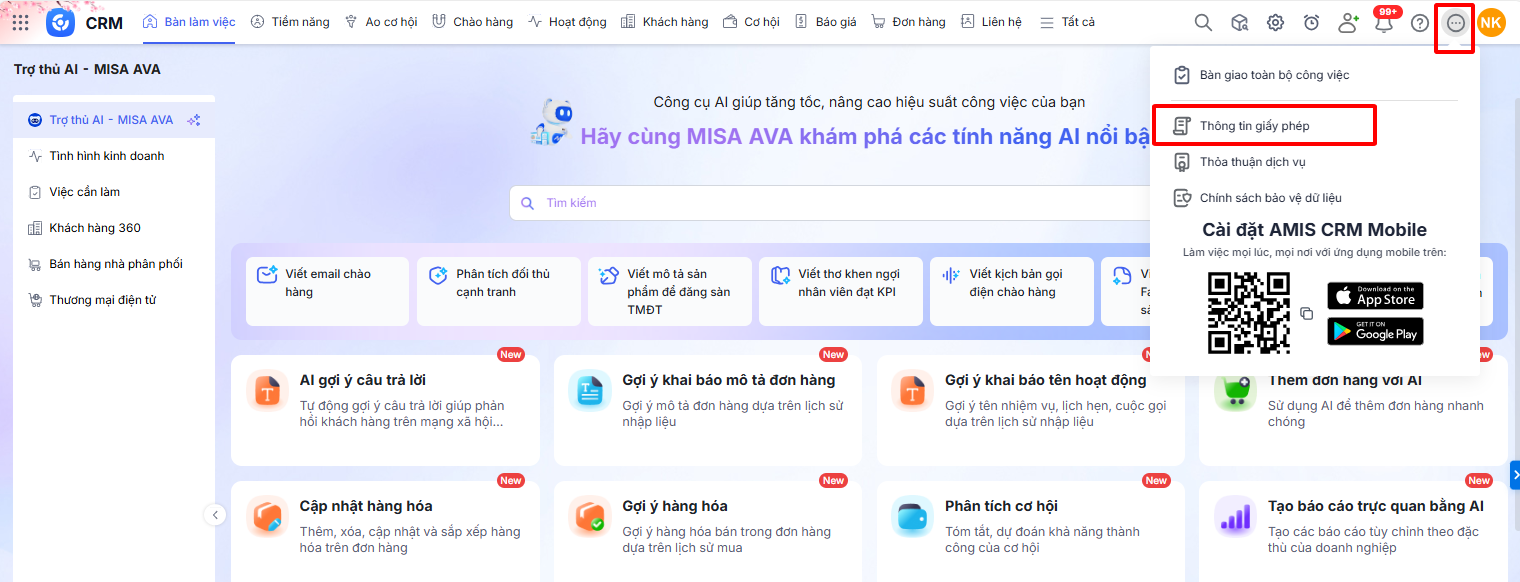
Task: Open the Tiềm năng tab
Action: click(290, 22)
